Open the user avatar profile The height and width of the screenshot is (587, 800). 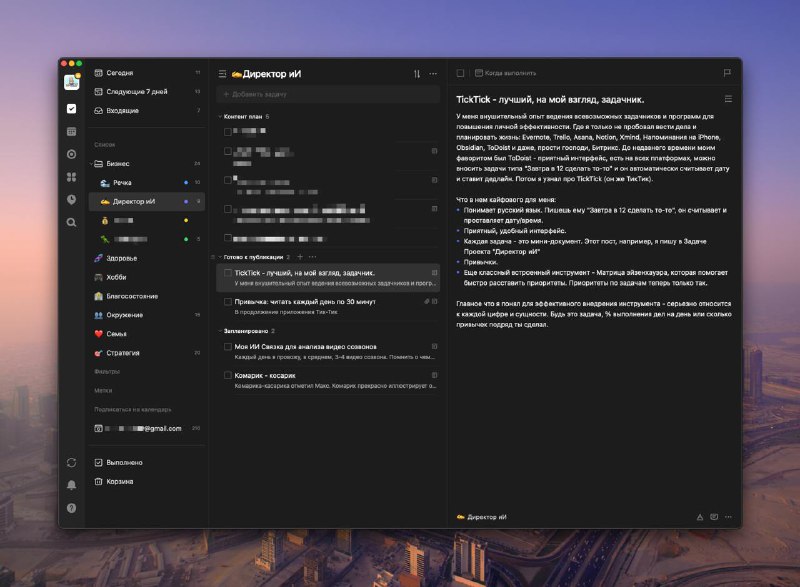(x=71, y=82)
